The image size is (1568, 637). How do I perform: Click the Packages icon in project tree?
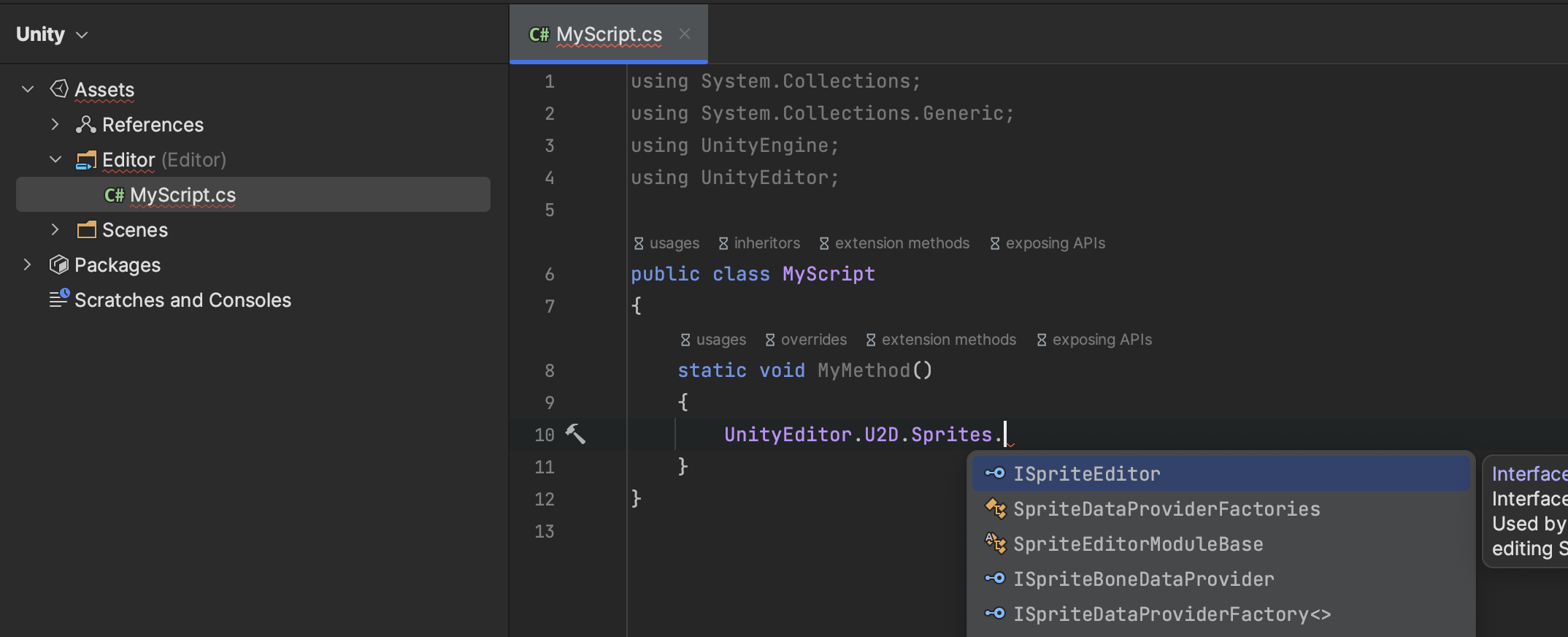click(x=59, y=264)
